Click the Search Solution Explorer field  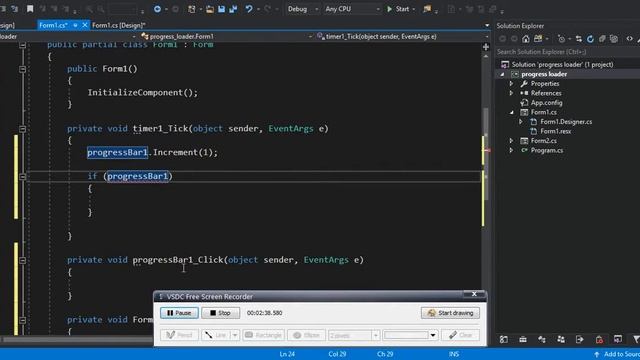click(567, 52)
